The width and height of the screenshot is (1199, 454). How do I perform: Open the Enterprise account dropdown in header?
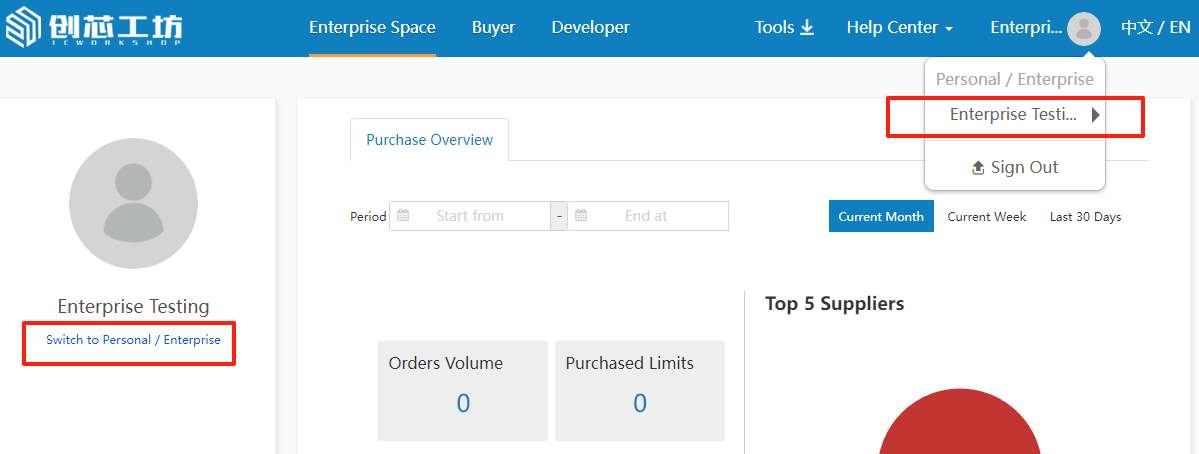[x=1026, y=28]
